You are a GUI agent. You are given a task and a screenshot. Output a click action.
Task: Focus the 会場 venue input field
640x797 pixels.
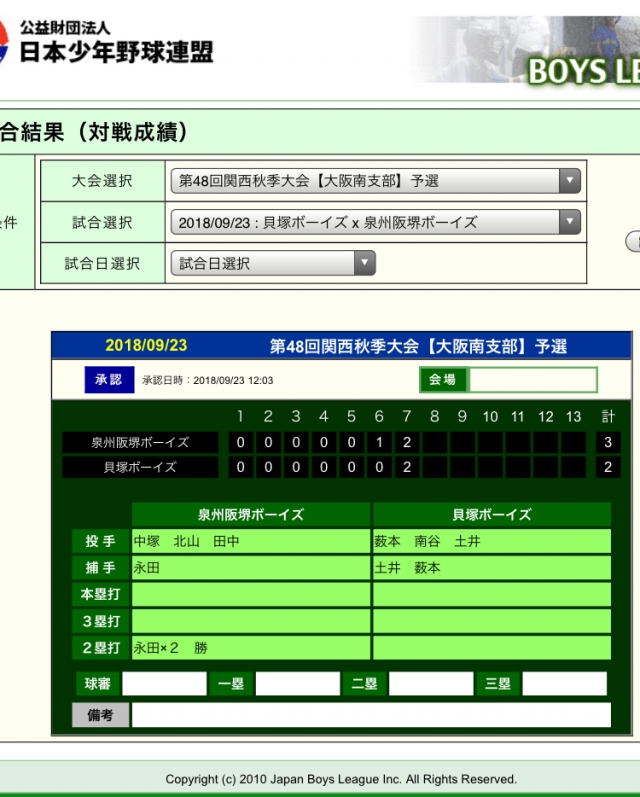click(533, 380)
